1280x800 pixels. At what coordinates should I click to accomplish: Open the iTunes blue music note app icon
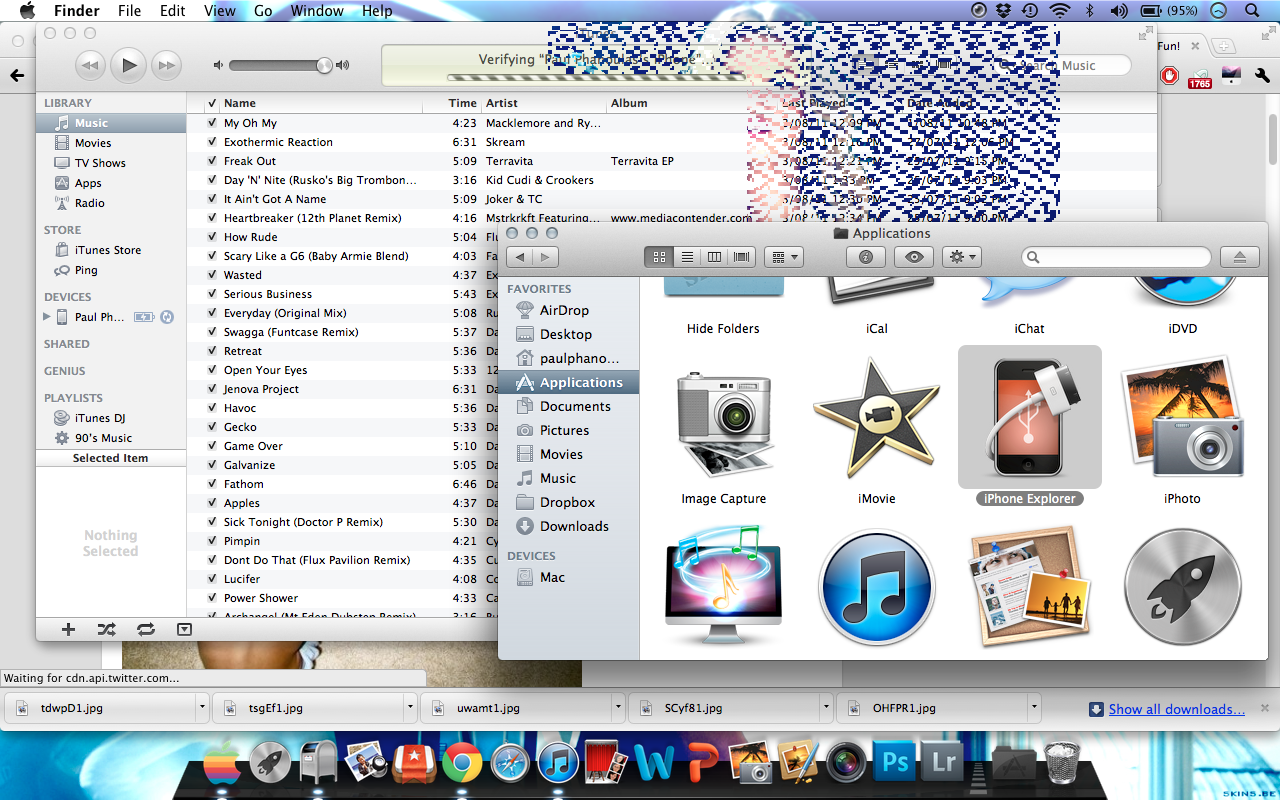pyautogui.click(x=876, y=589)
